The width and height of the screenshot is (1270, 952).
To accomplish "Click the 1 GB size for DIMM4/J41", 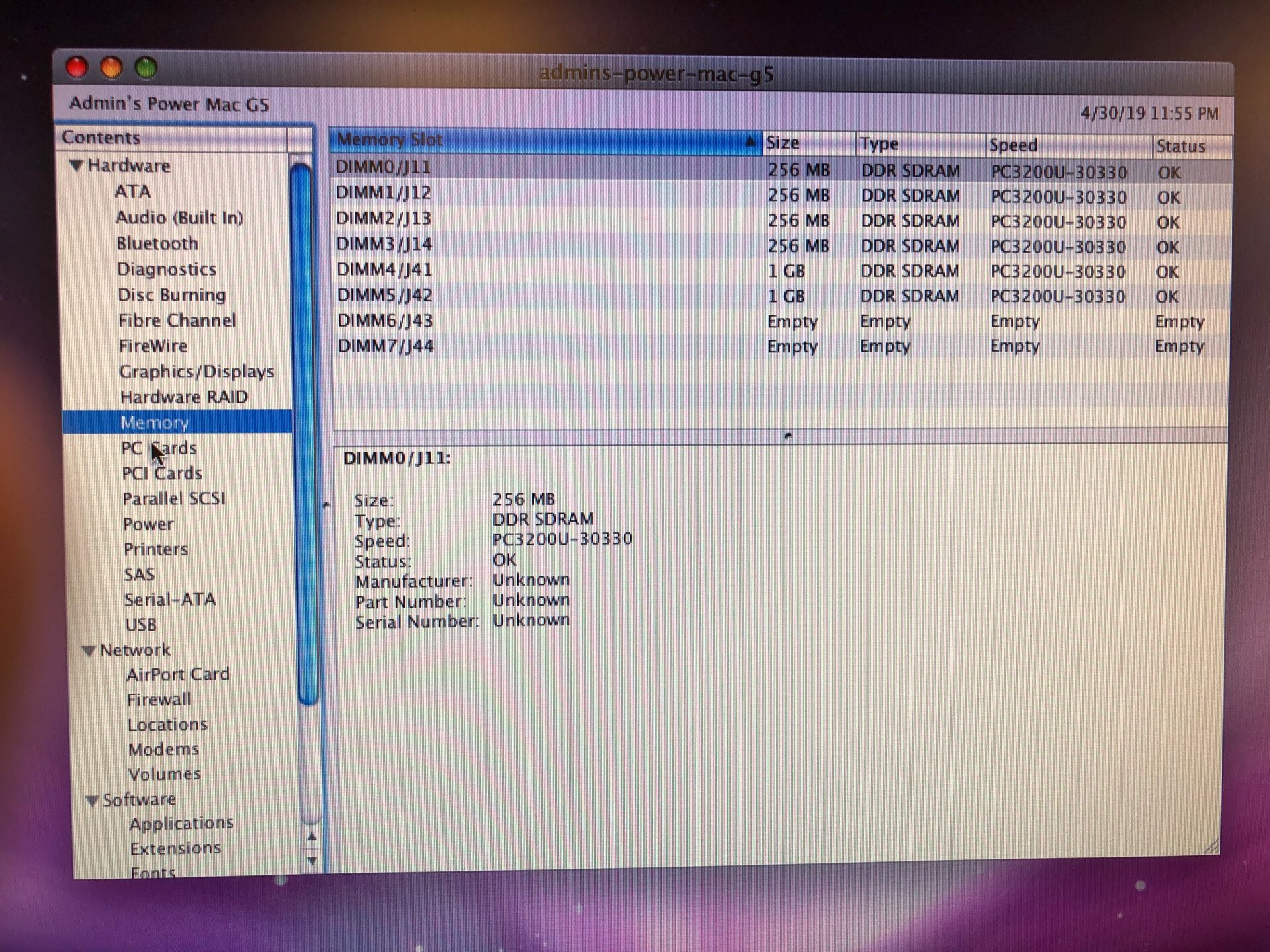I will [x=786, y=271].
